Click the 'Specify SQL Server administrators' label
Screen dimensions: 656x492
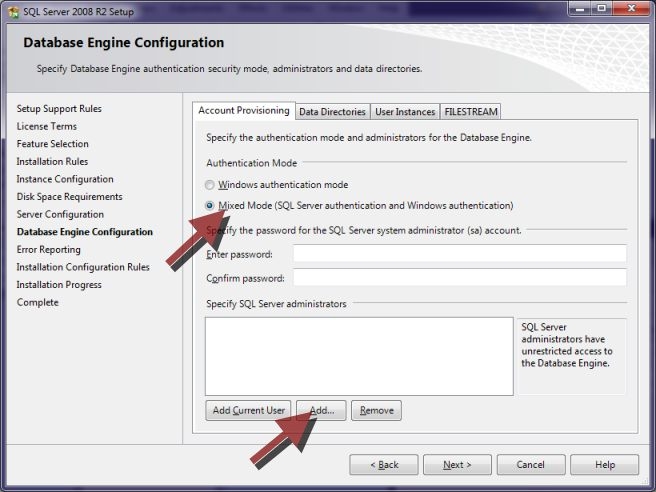(x=276, y=304)
